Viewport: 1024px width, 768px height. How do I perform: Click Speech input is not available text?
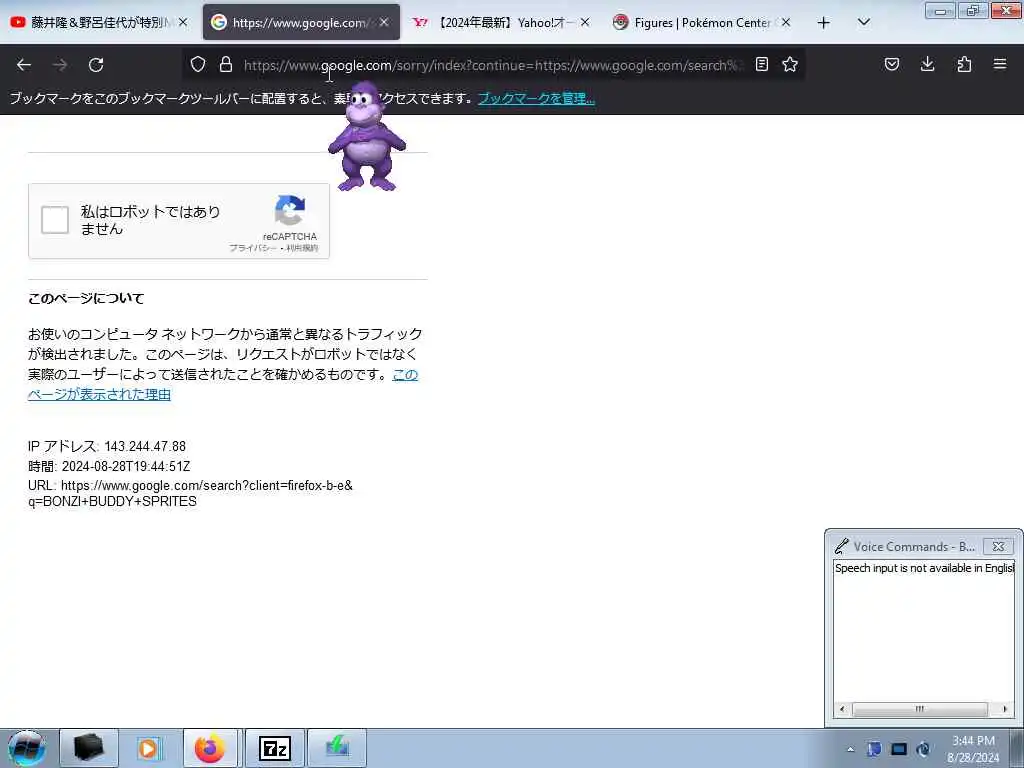pyautogui.click(x=924, y=568)
